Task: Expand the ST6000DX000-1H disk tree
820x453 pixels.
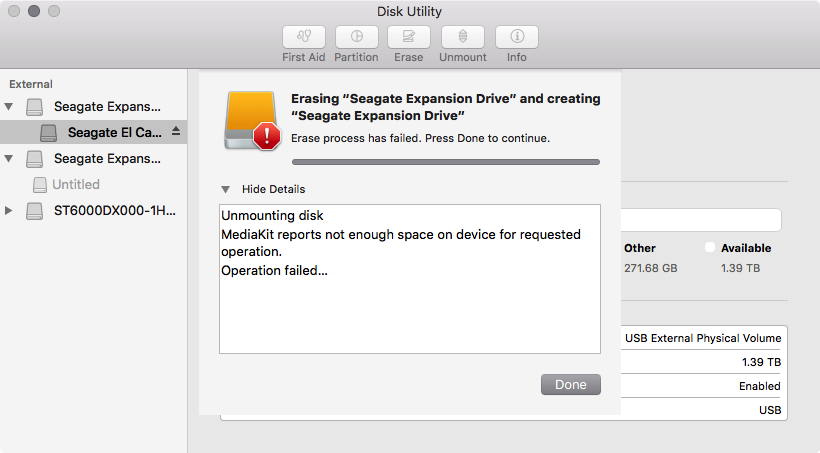Action: click(10, 211)
